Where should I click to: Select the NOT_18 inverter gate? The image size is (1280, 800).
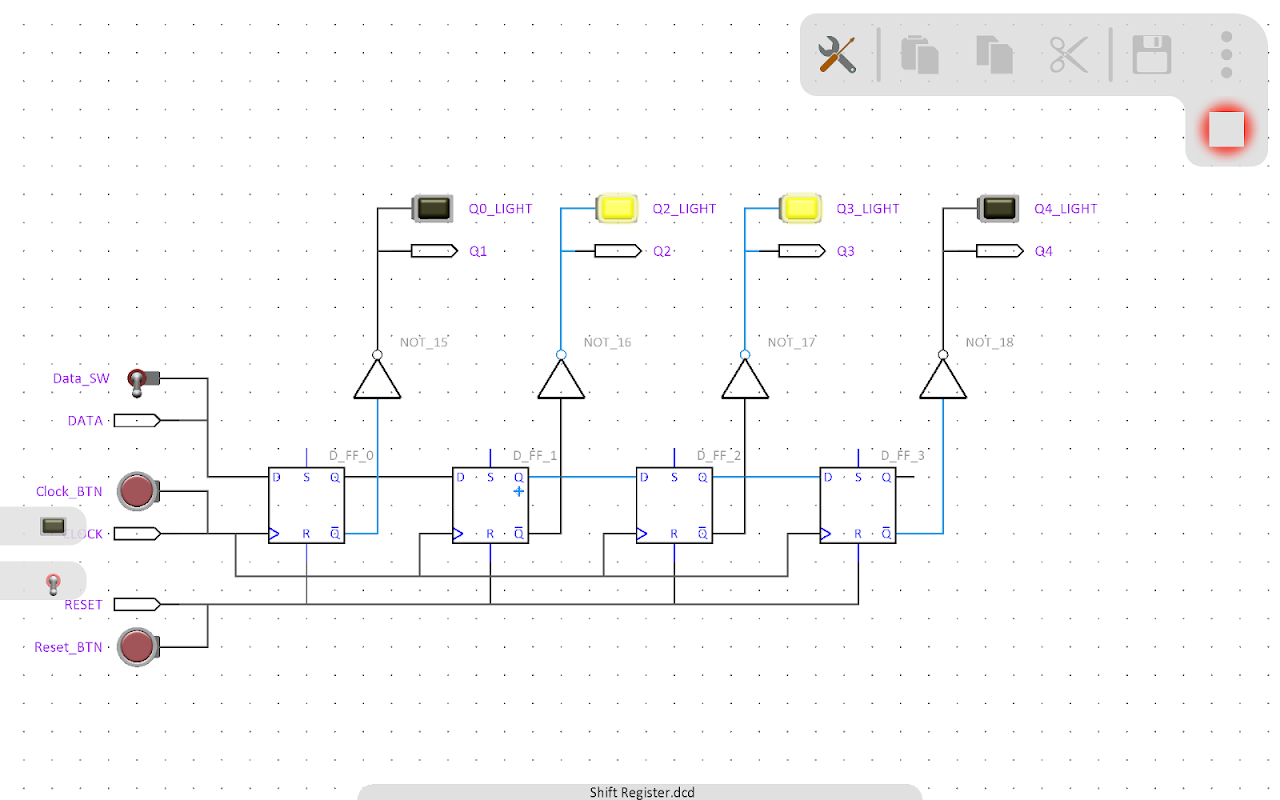[x=942, y=380]
